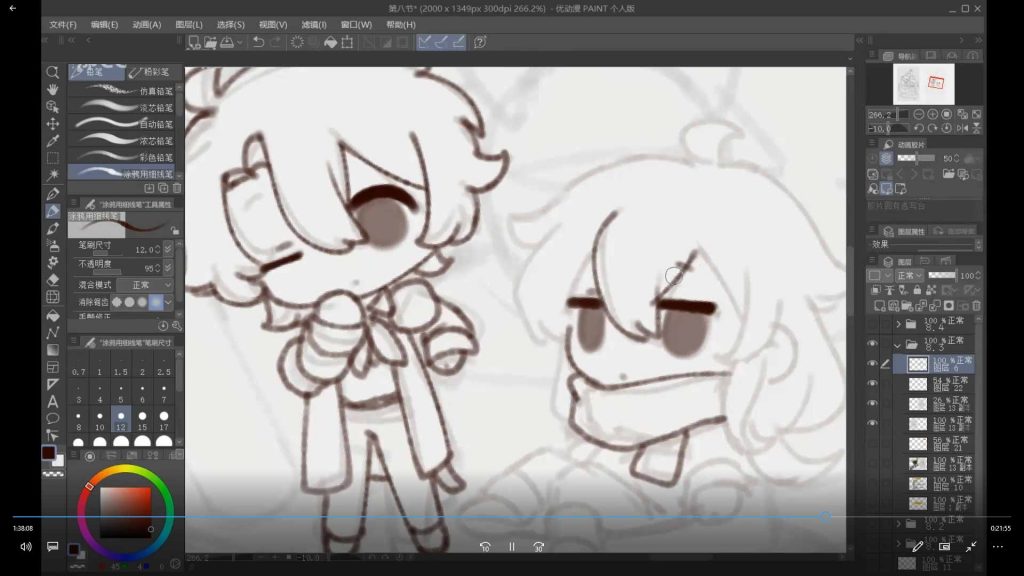The height and width of the screenshot is (576, 1024).
Task: Select the Zoom magnifier tool
Action: [52, 73]
